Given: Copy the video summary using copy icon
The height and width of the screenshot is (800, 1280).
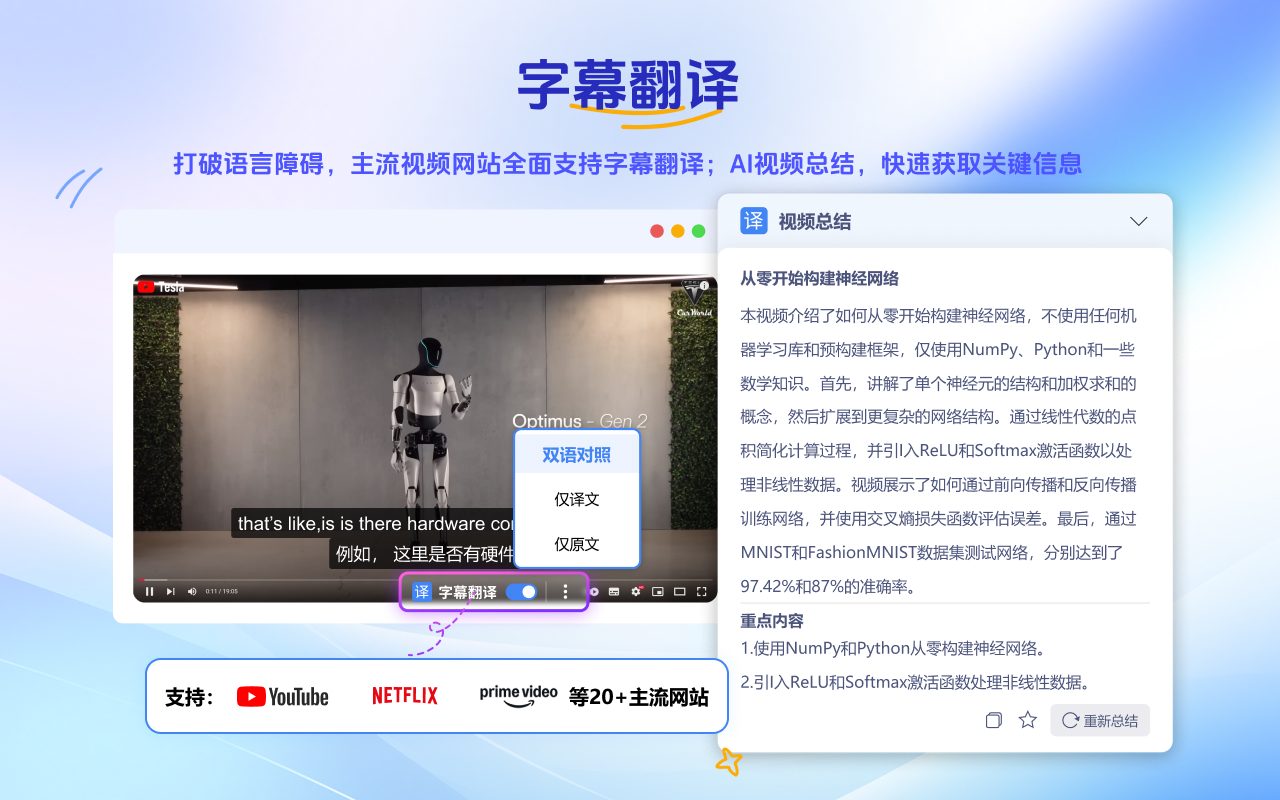Looking at the screenshot, I should click(x=993, y=720).
